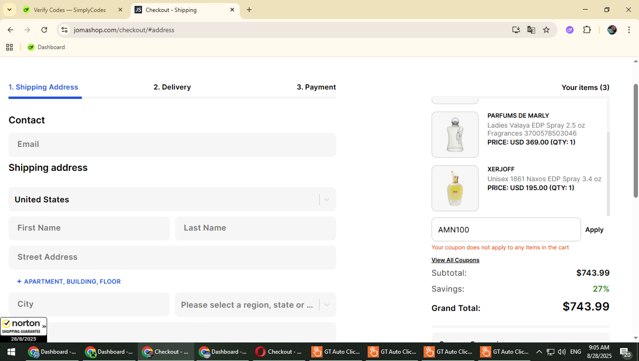
Task: Open the tab search dropdown arrow
Action: (x=9, y=10)
